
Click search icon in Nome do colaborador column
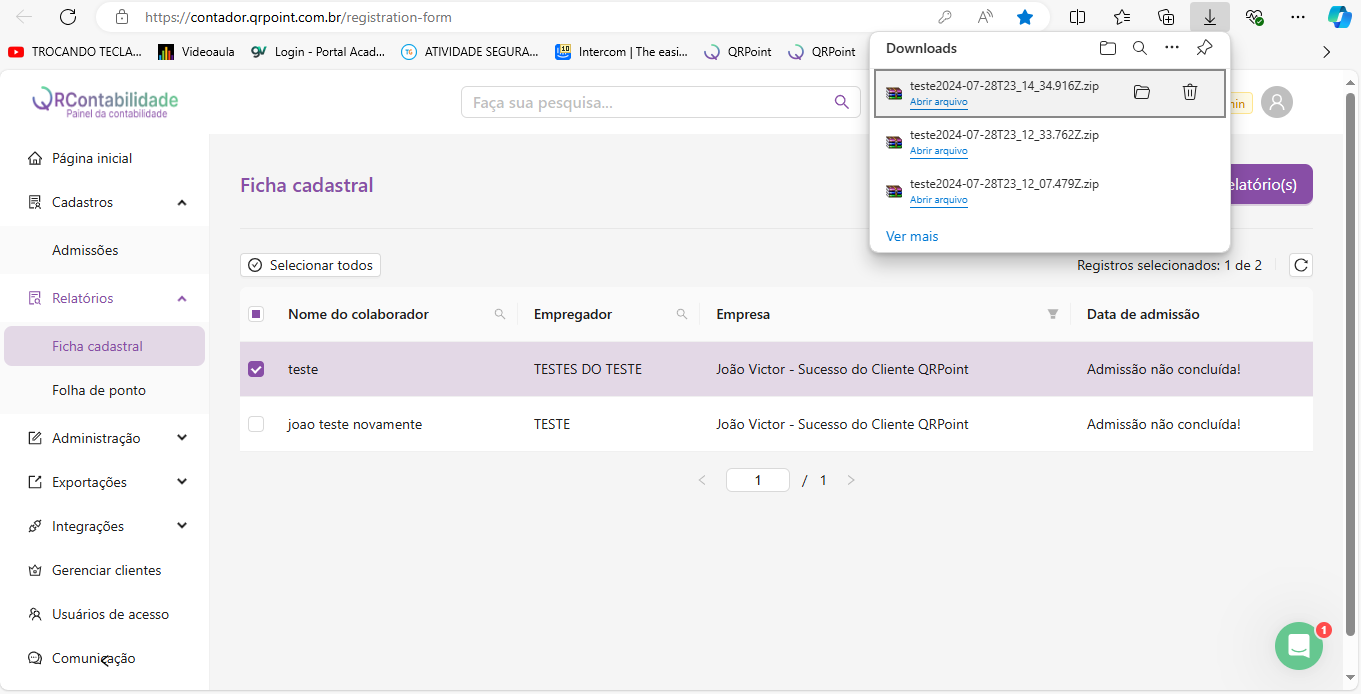pos(500,314)
